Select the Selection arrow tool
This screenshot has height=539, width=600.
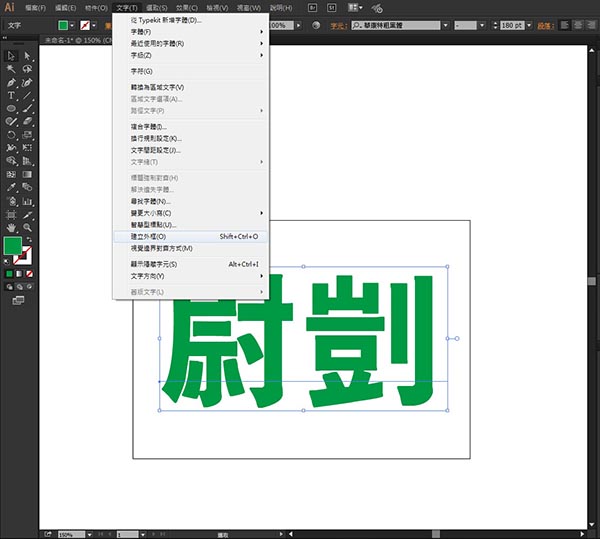pos(11,56)
